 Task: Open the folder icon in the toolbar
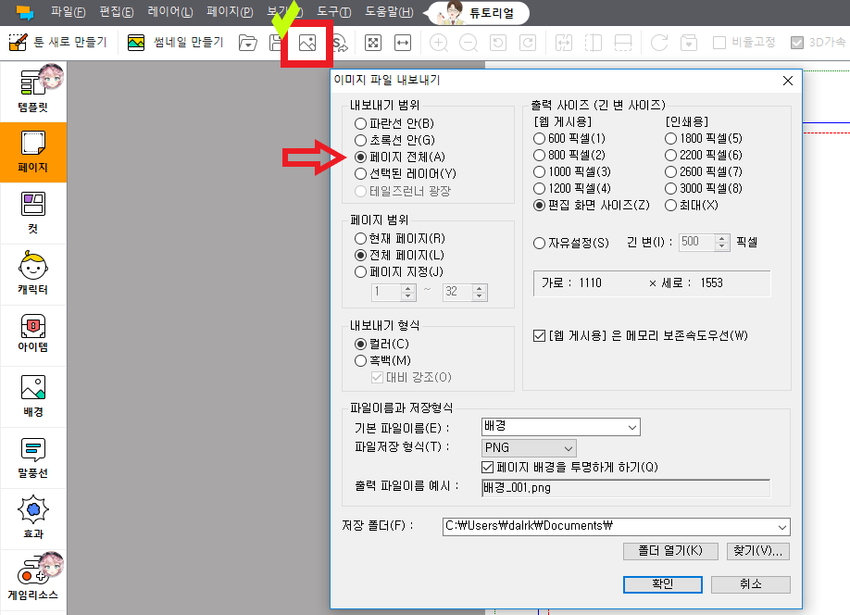coord(248,43)
